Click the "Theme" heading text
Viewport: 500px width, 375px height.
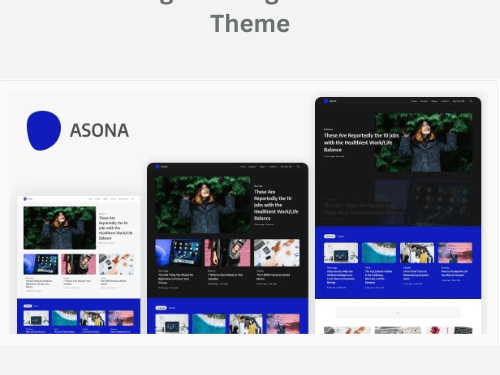point(250,24)
